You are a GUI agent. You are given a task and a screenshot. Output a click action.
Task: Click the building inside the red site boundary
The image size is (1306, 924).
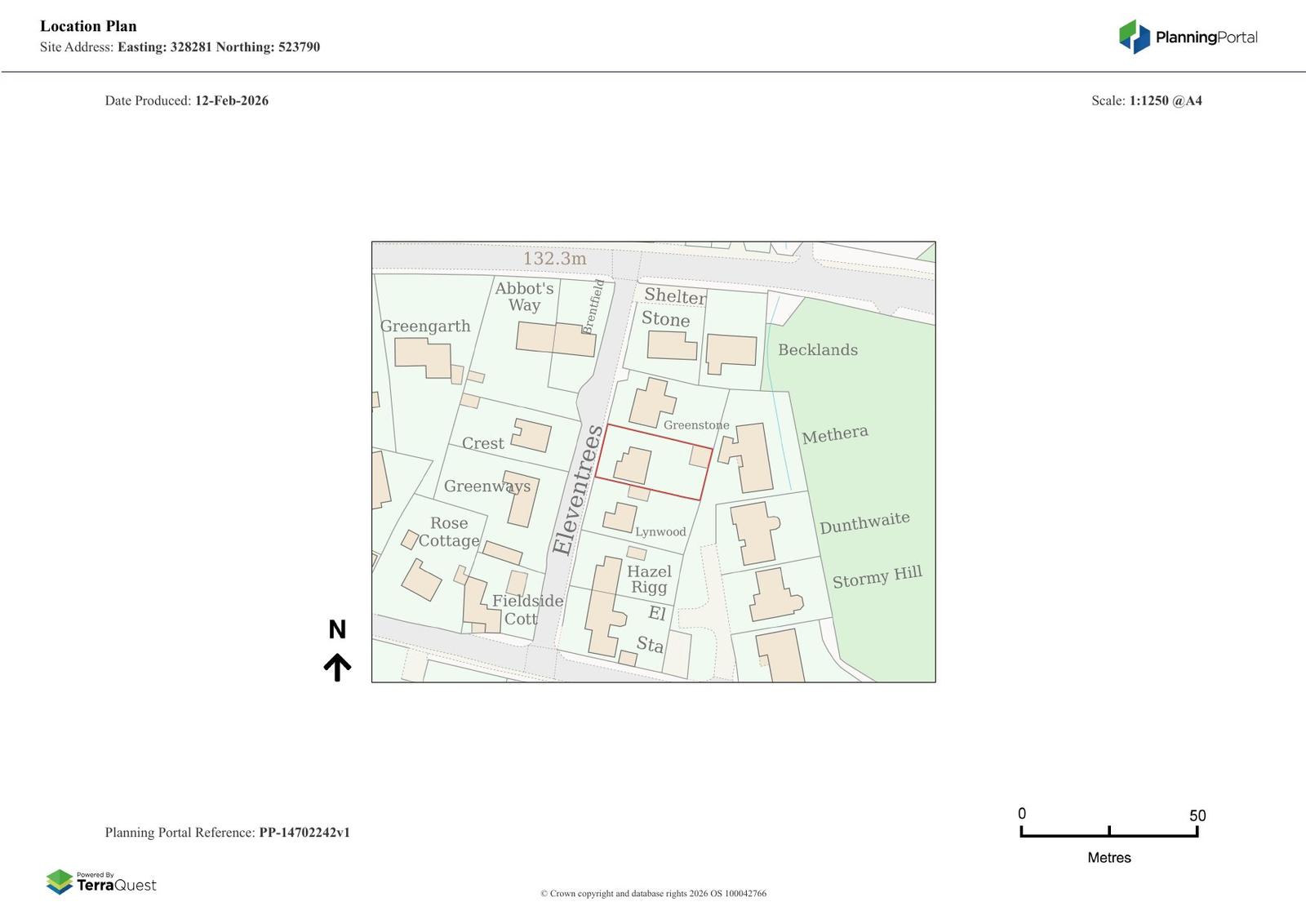click(x=633, y=465)
